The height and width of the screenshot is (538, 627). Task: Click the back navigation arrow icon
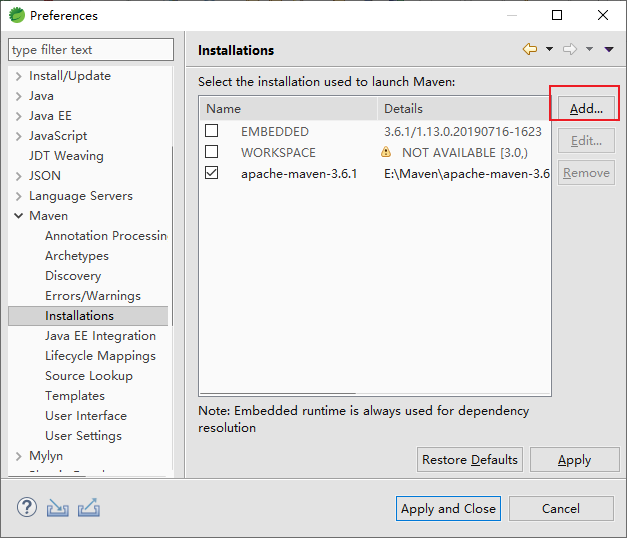(x=530, y=49)
